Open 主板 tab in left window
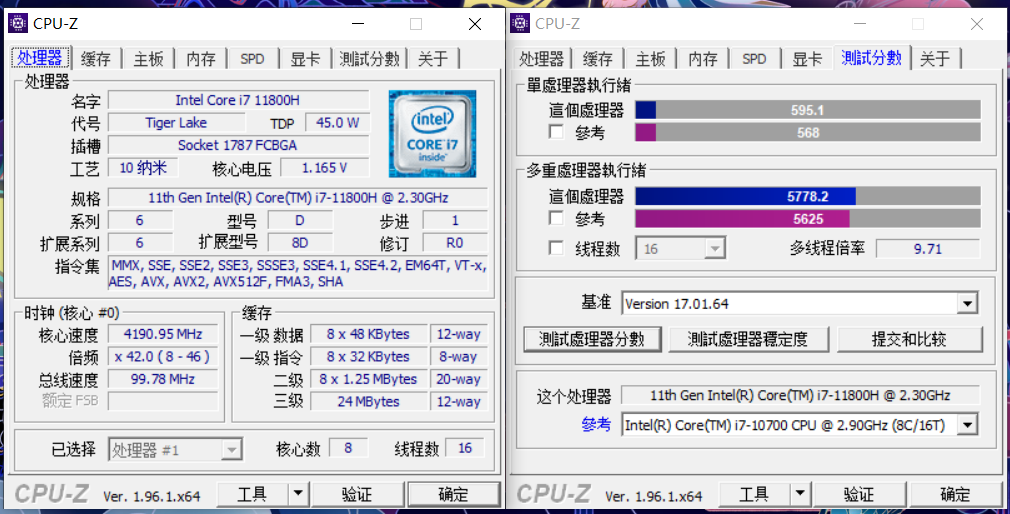This screenshot has width=1010, height=514. point(149,59)
